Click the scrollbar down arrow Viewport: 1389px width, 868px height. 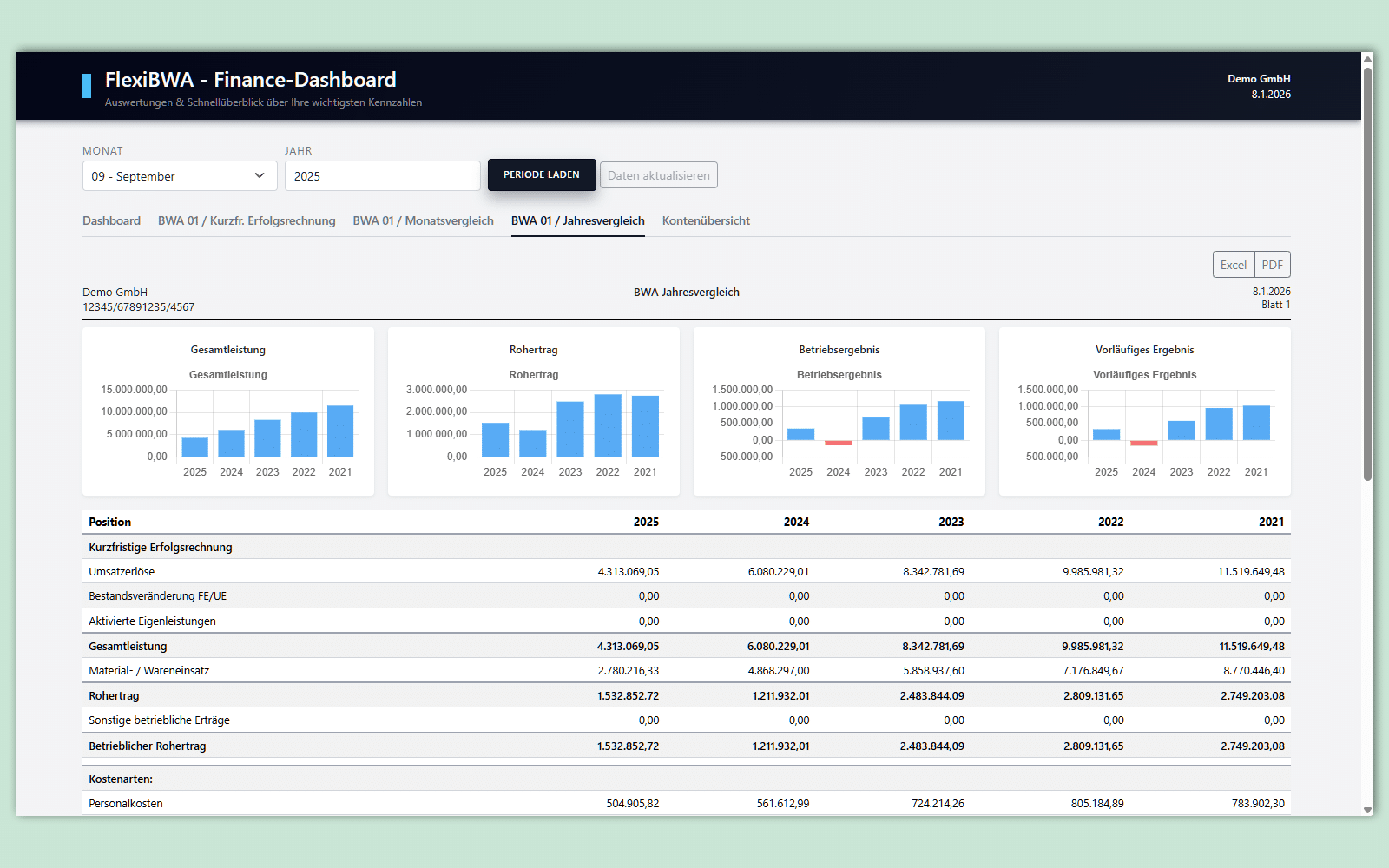coord(1367,810)
